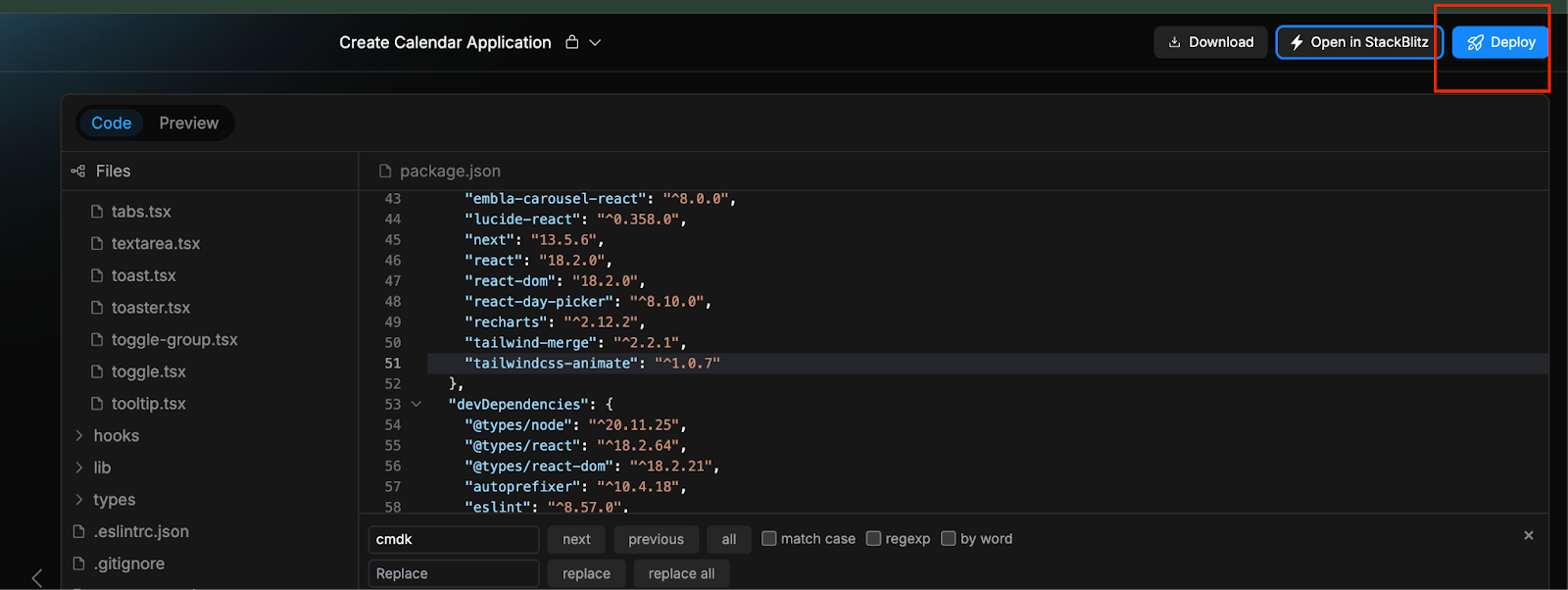1568x590 pixels.
Task: Click the lock icon beside Create Calendar Application
Action: (x=572, y=42)
